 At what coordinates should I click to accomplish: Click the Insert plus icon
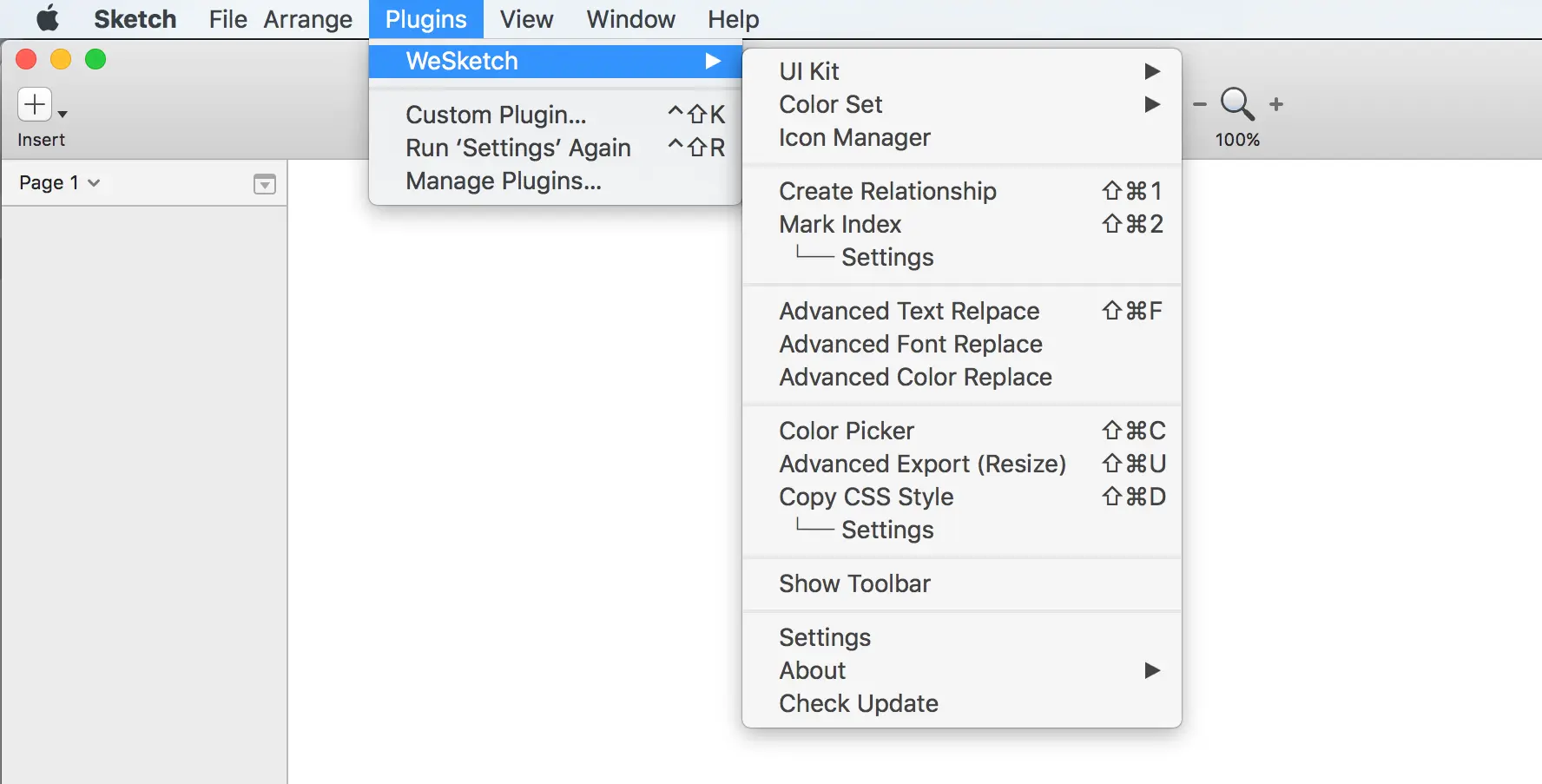[x=33, y=103]
